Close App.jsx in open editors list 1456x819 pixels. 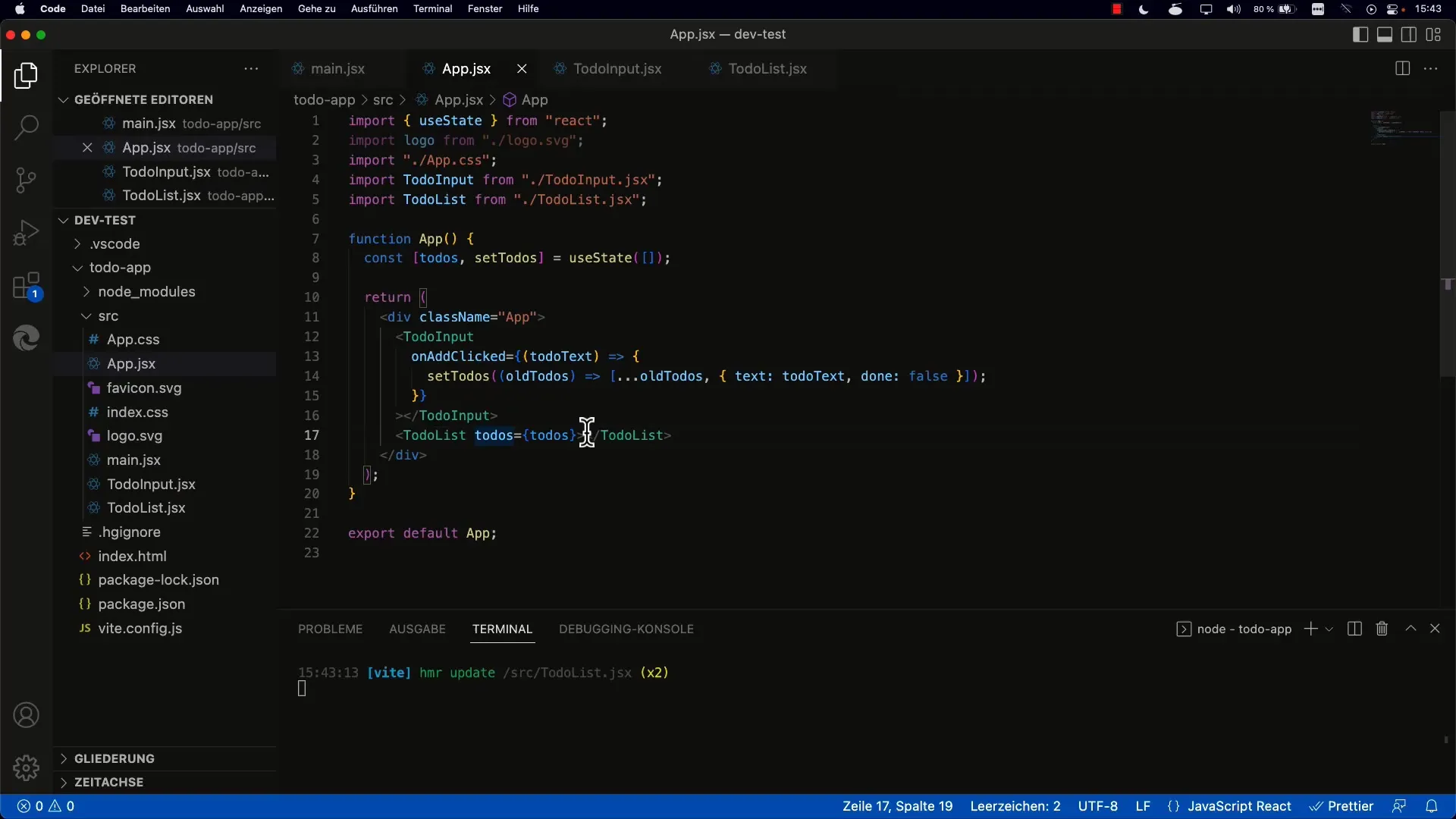87,147
